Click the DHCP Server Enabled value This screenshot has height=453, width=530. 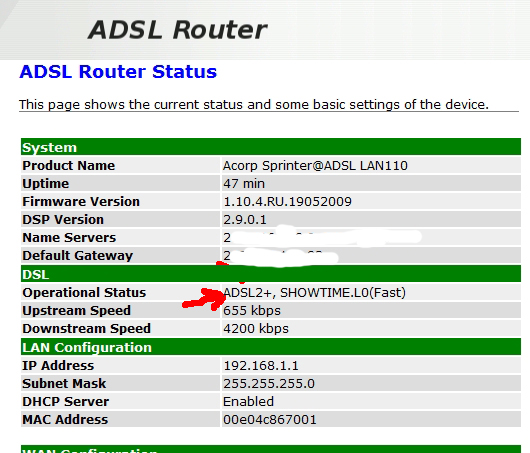click(248, 402)
